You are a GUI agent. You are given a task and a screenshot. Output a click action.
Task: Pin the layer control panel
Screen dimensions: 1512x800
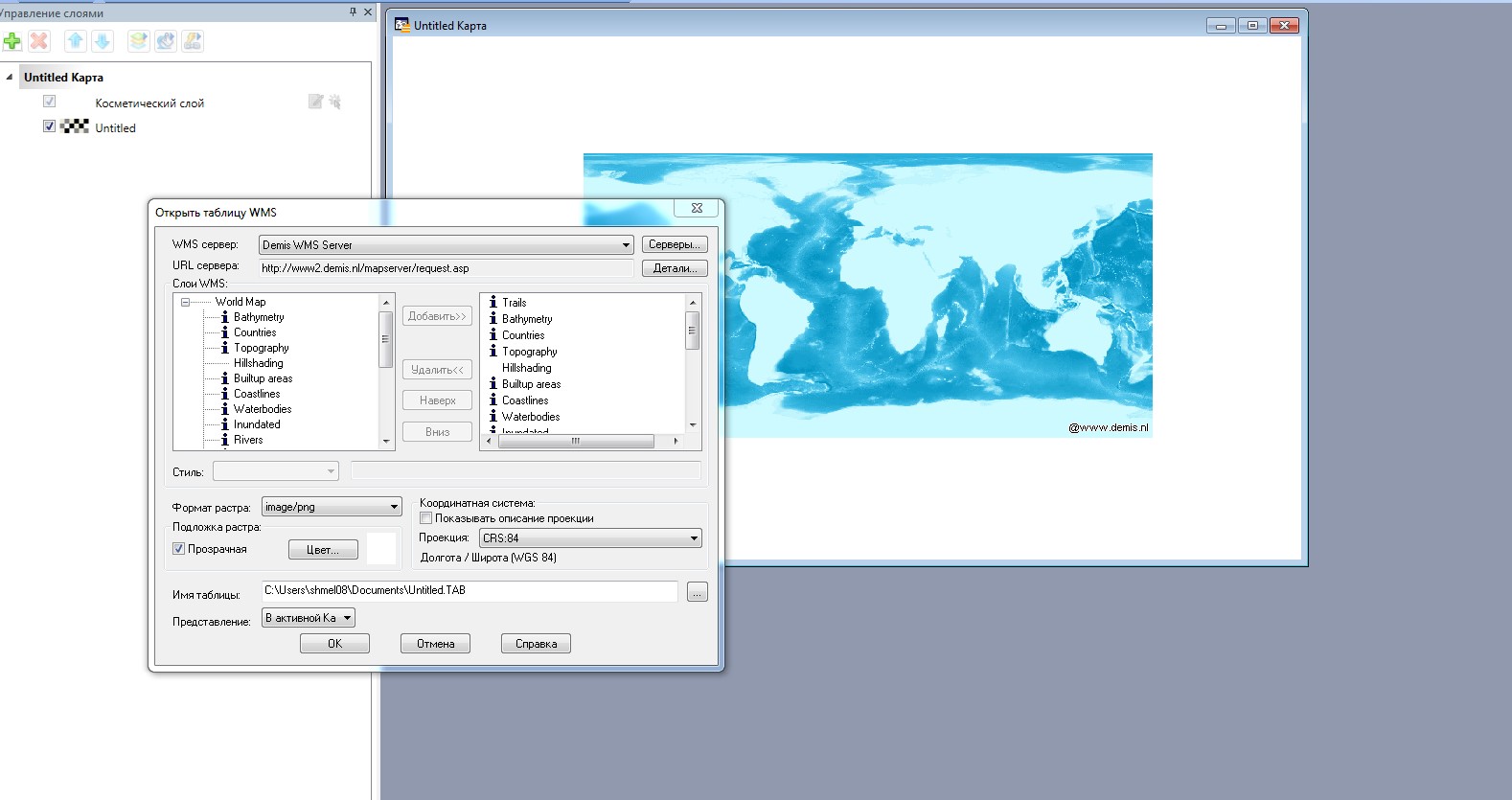click(x=353, y=12)
